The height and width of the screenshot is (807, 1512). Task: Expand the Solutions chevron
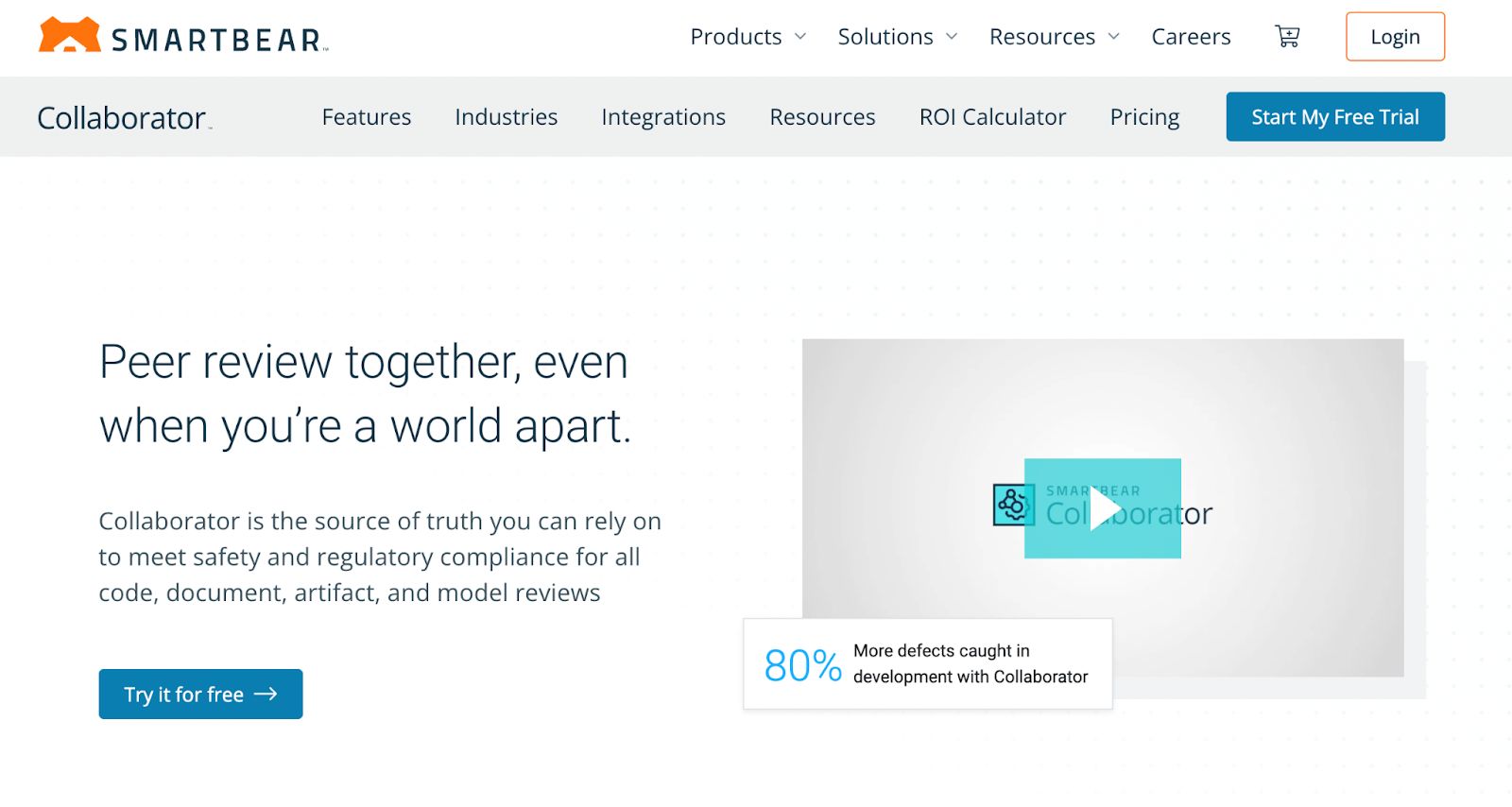click(952, 37)
